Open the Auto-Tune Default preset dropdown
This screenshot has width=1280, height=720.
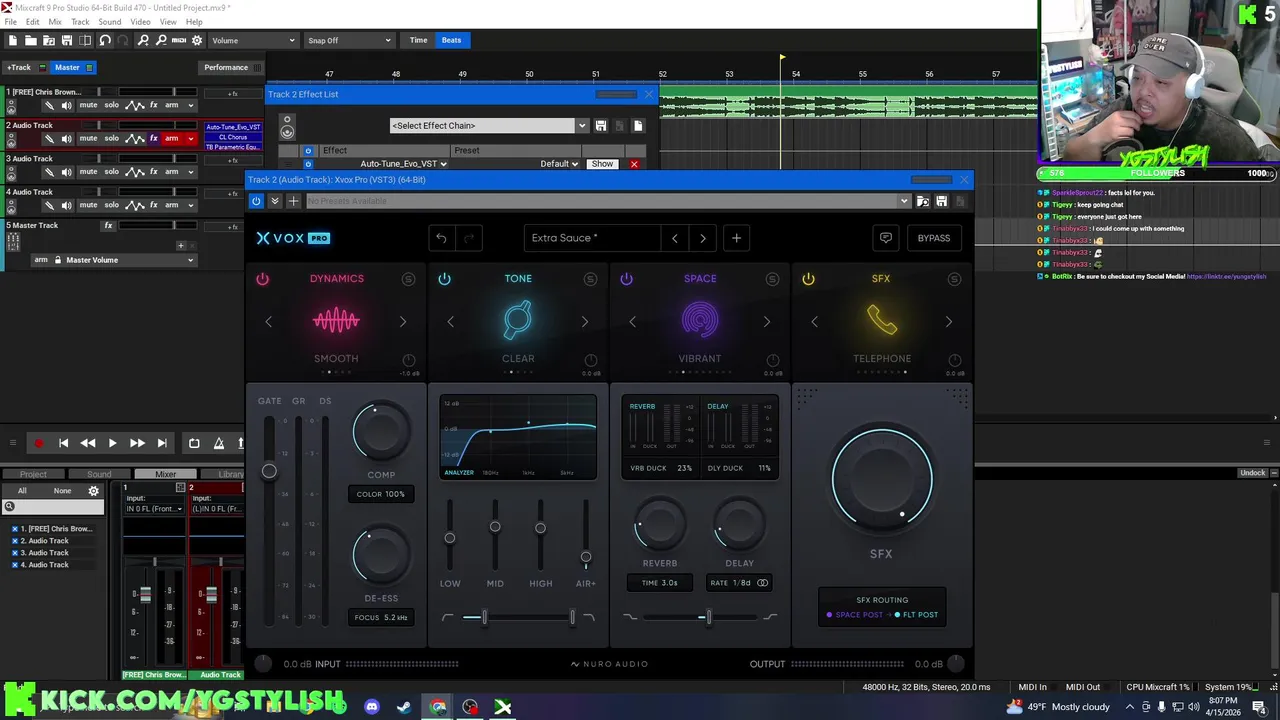pyautogui.click(x=559, y=164)
